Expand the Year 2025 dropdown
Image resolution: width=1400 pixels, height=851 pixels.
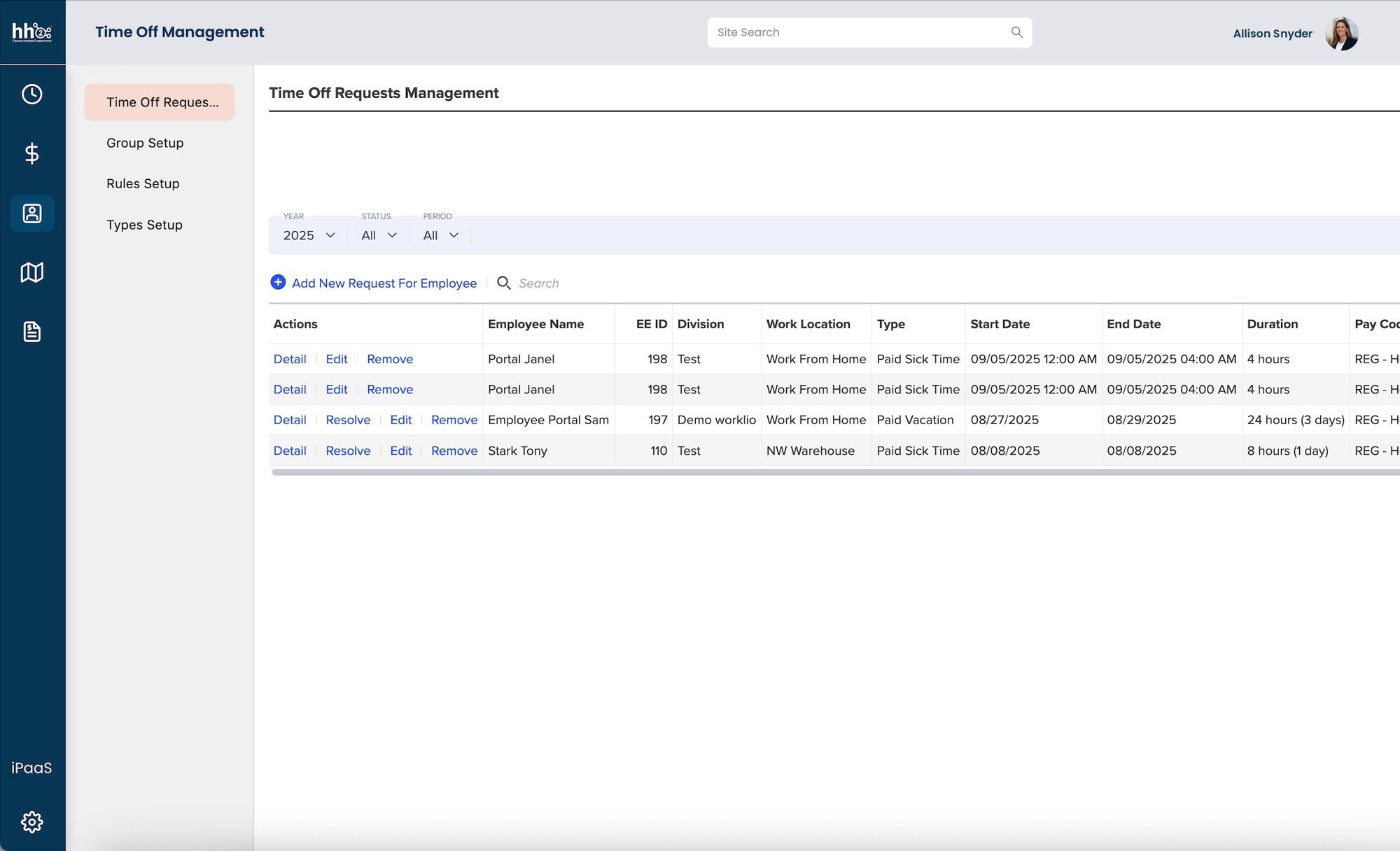pyautogui.click(x=309, y=235)
